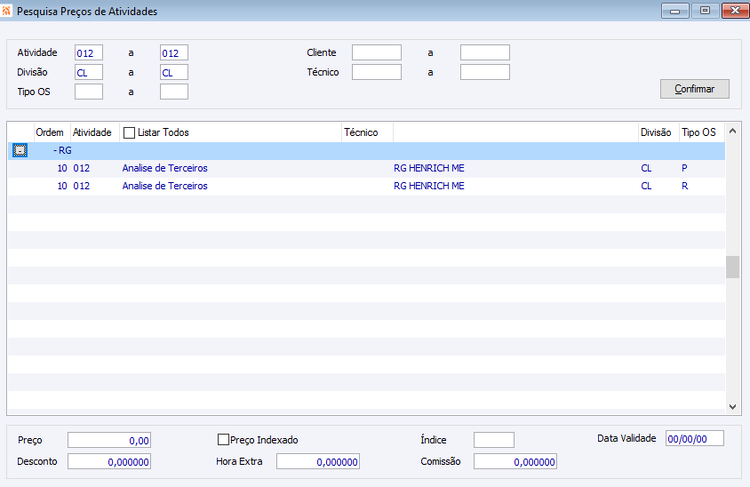
Task: Click the Ordem column header
Action: [x=50, y=133]
